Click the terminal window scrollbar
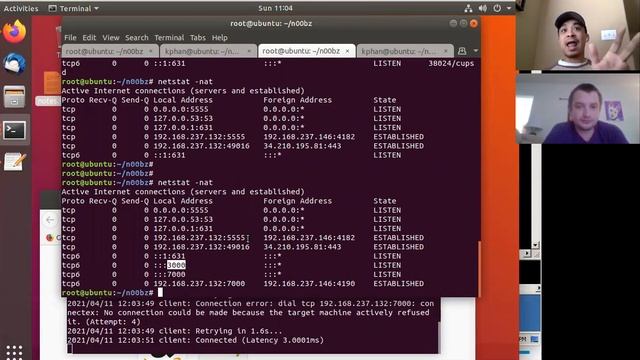Image resolution: width=640 pixels, height=360 pixels. pos(479,269)
